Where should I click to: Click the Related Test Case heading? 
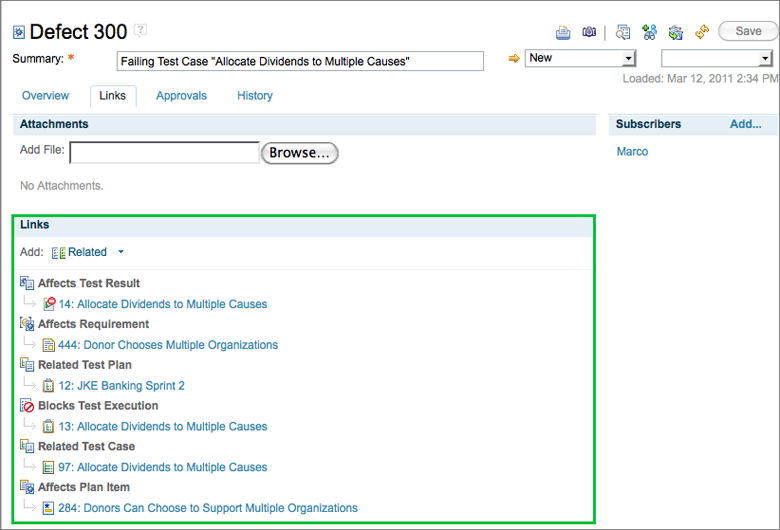click(x=87, y=446)
